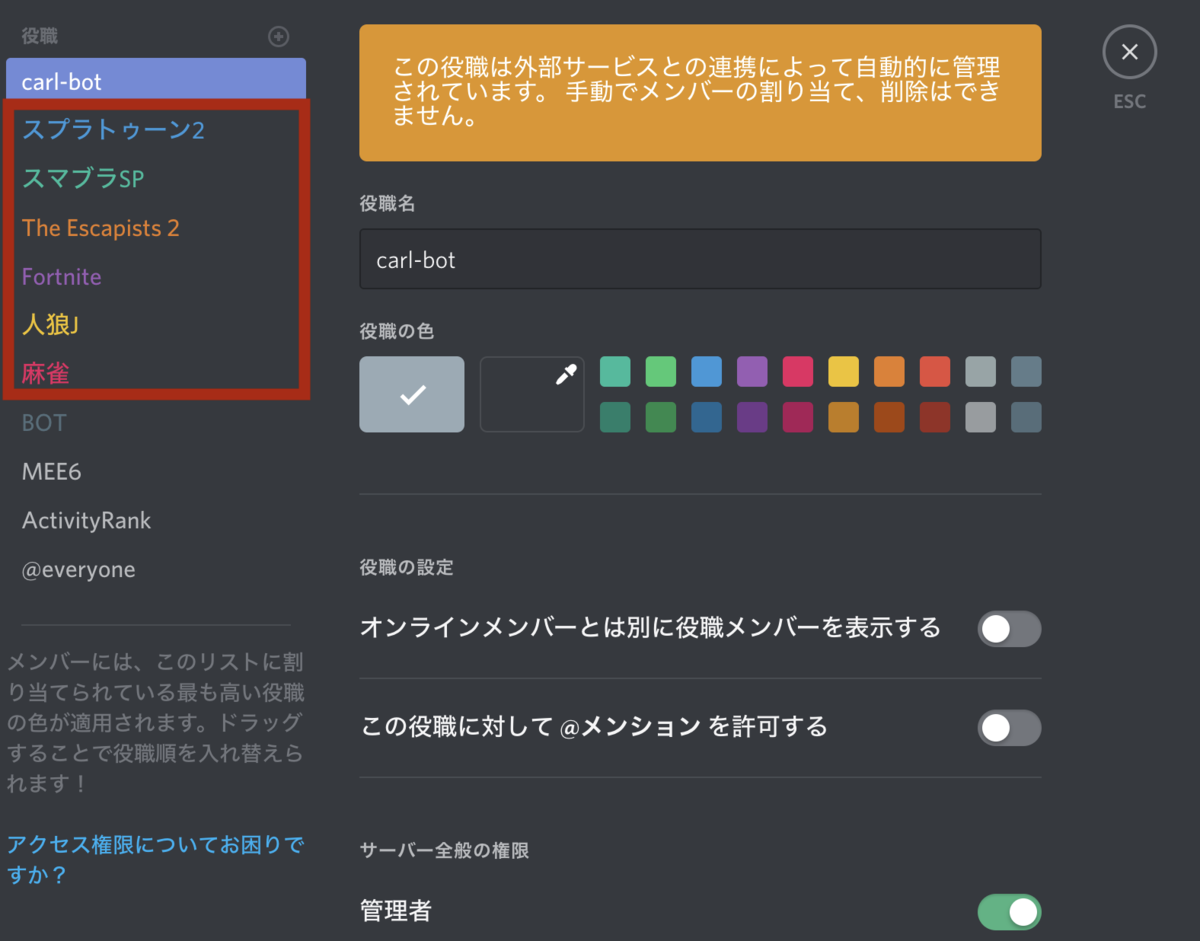Select the 麻雀 role
The image size is (1200, 941).
(46, 374)
